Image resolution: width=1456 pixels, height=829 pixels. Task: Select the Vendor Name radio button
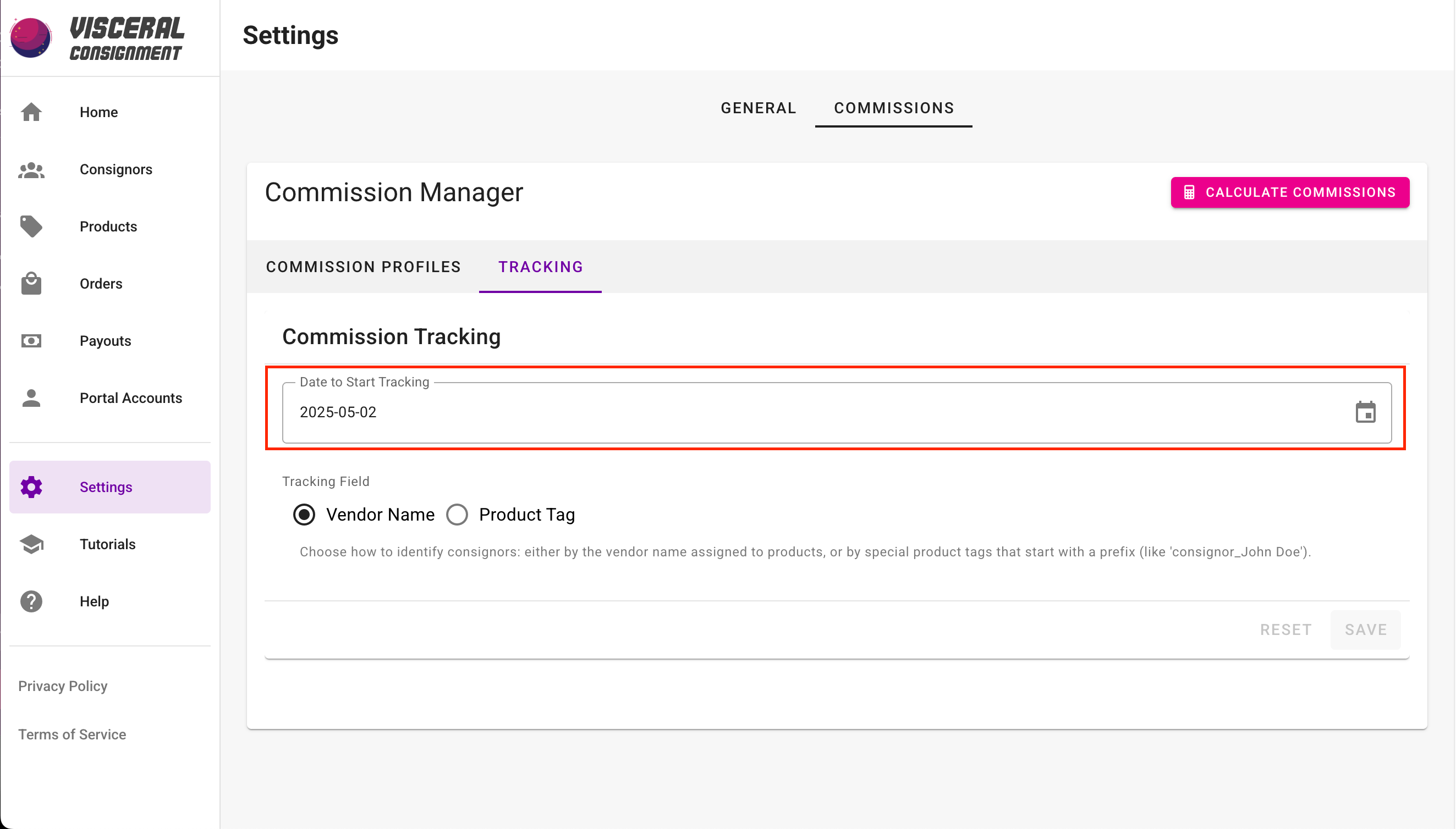pos(304,515)
